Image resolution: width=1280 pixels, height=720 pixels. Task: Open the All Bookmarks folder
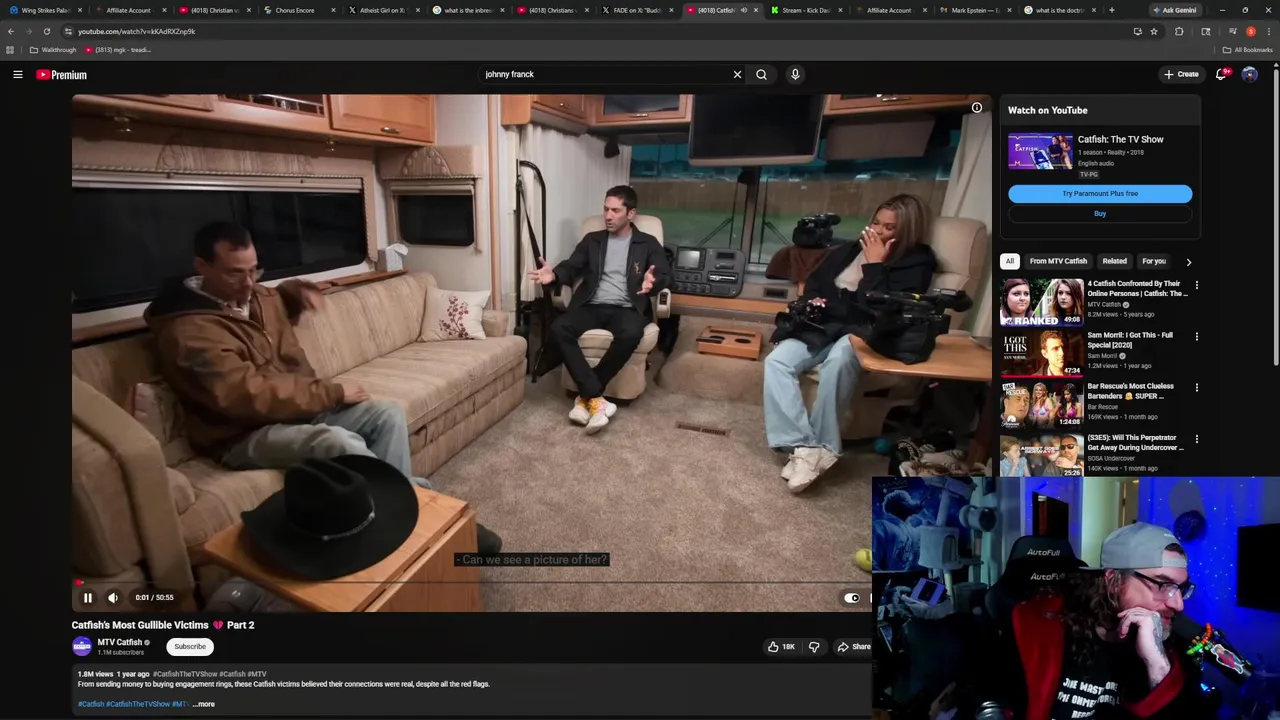(x=1247, y=50)
